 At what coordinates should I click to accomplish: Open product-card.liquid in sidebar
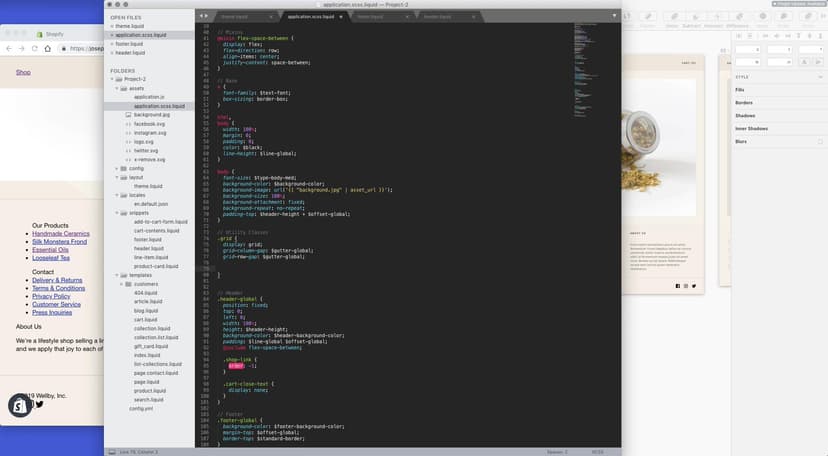(x=156, y=266)
